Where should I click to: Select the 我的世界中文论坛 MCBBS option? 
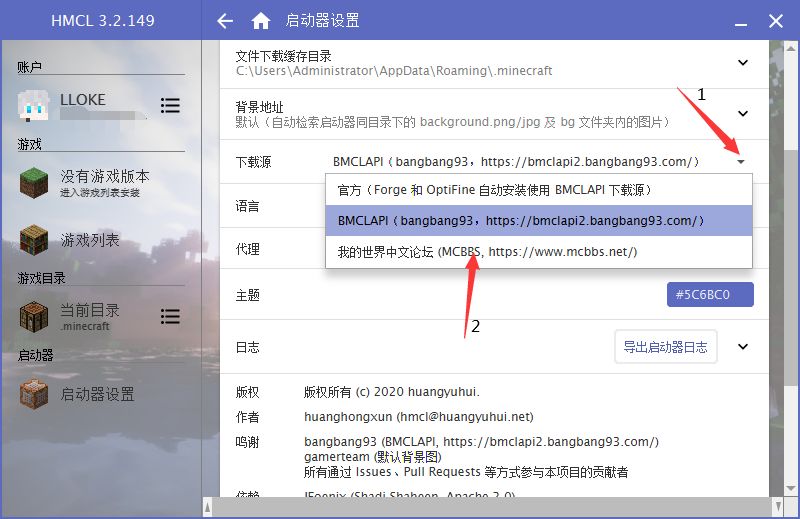point(539,252)
